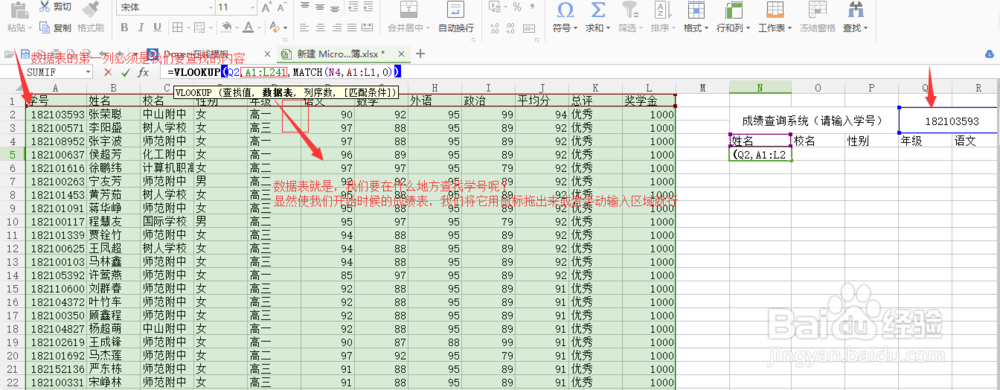The width and height of the screenshot is (1000, 390).
Task: Click the percent style icon
Action: point(517,7)
